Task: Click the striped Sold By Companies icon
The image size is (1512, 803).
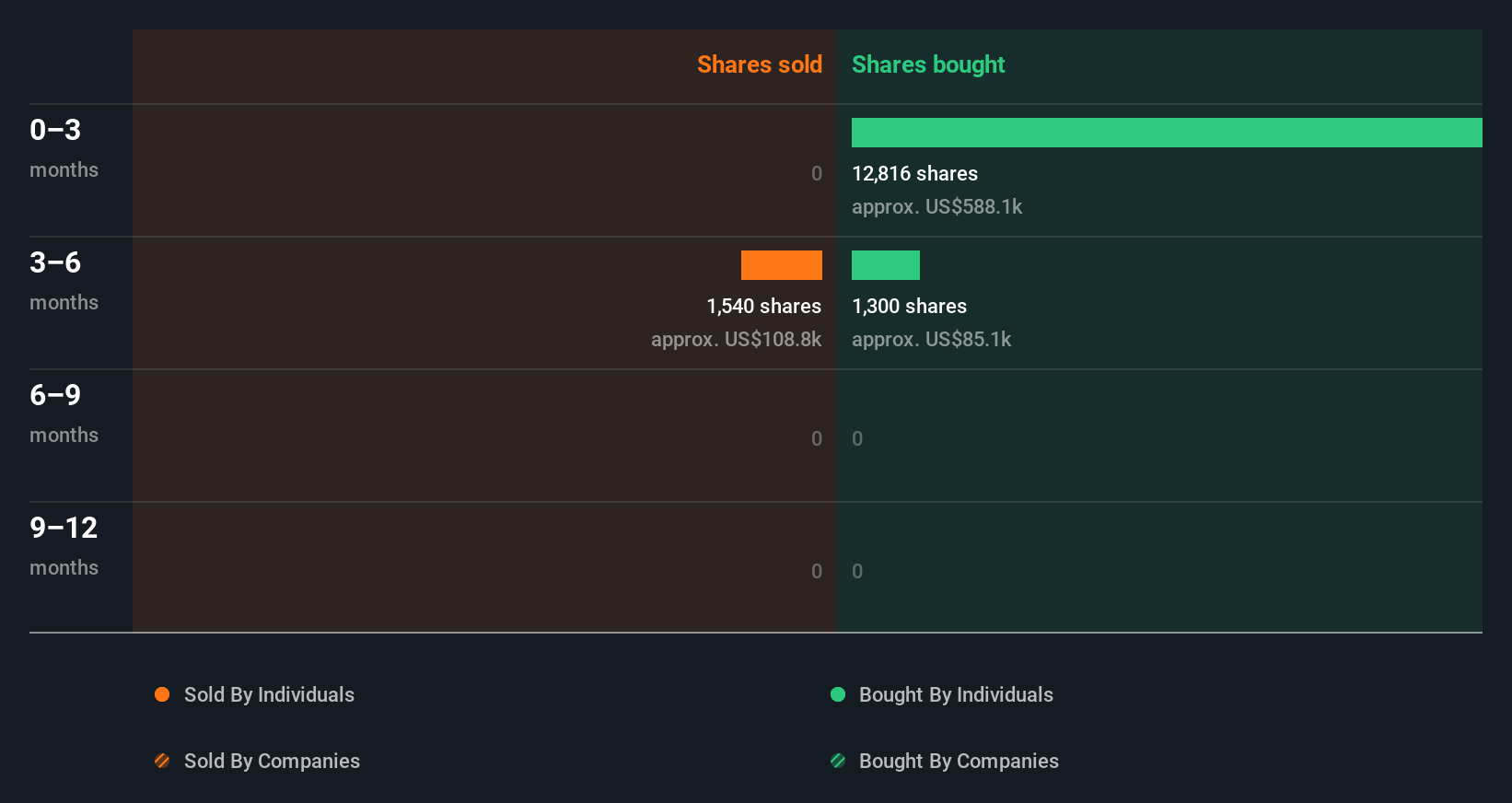Action: (162, 761)
